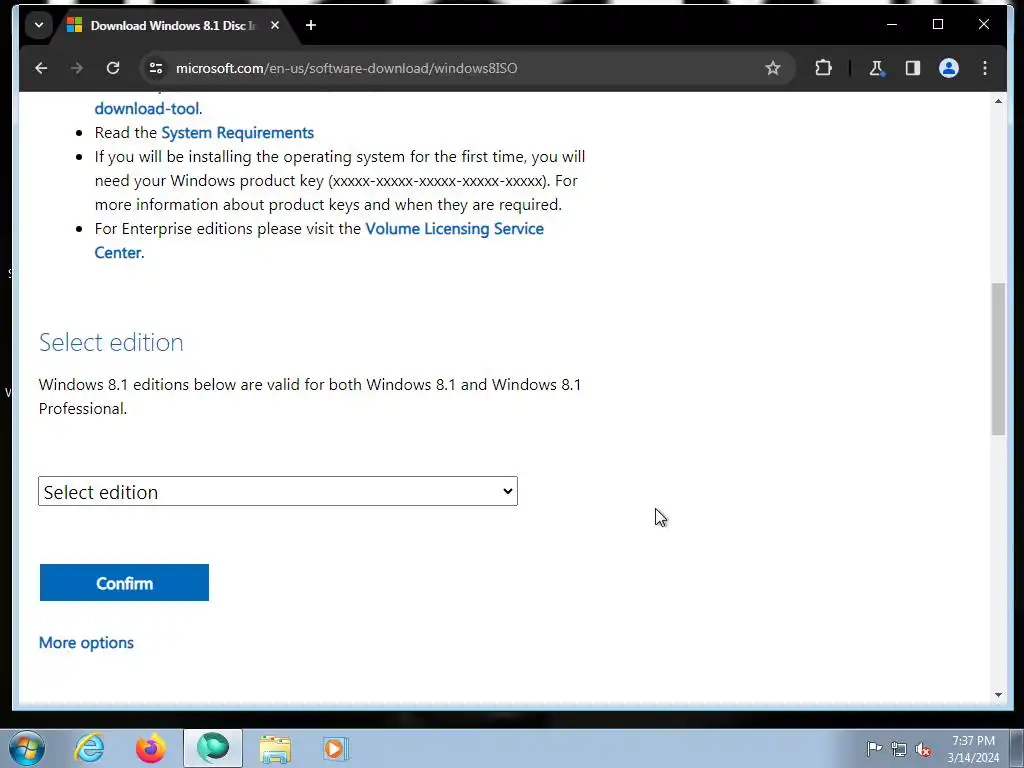
Task: View site information icon in address bar
Action: (x=155, y=68)
